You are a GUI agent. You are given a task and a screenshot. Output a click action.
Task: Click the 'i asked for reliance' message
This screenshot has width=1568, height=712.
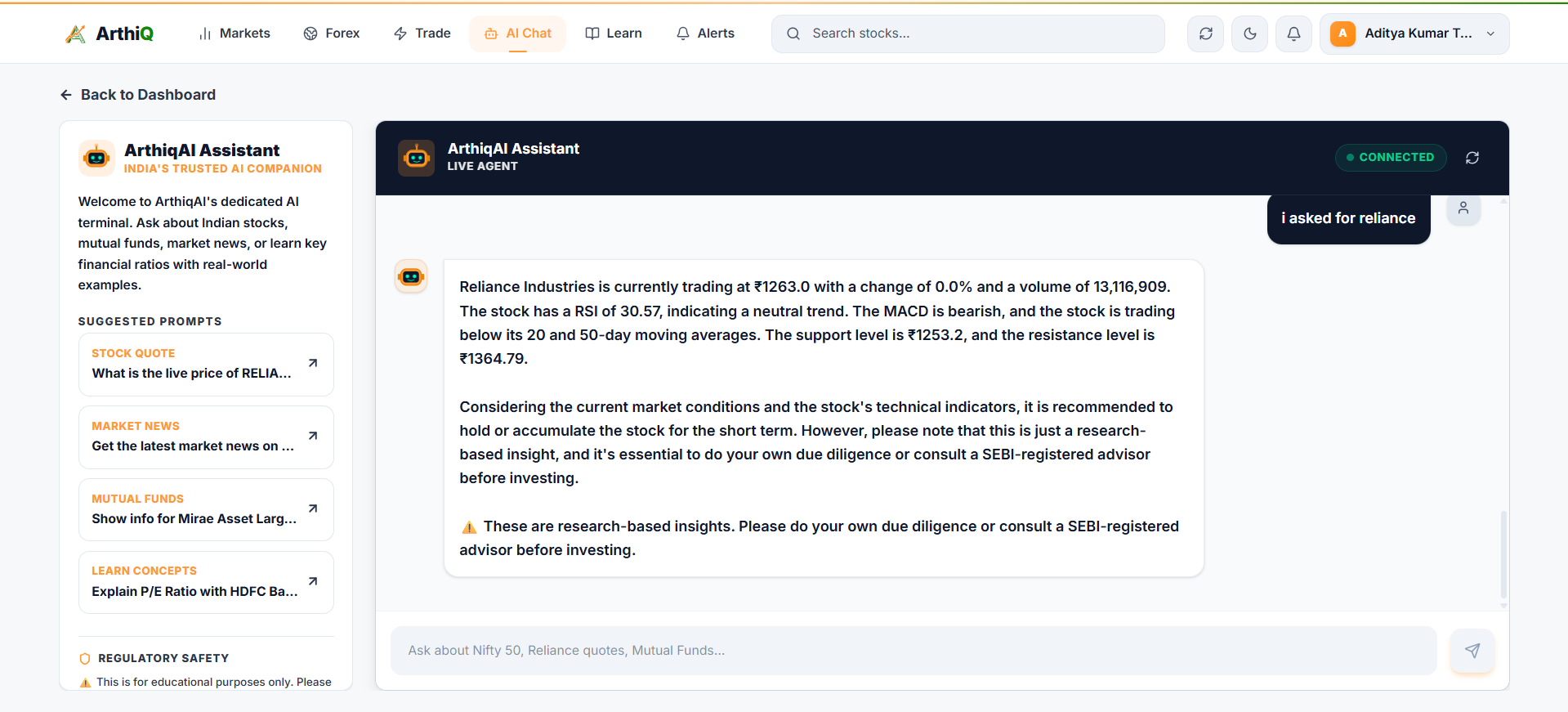pos(1348,218)
